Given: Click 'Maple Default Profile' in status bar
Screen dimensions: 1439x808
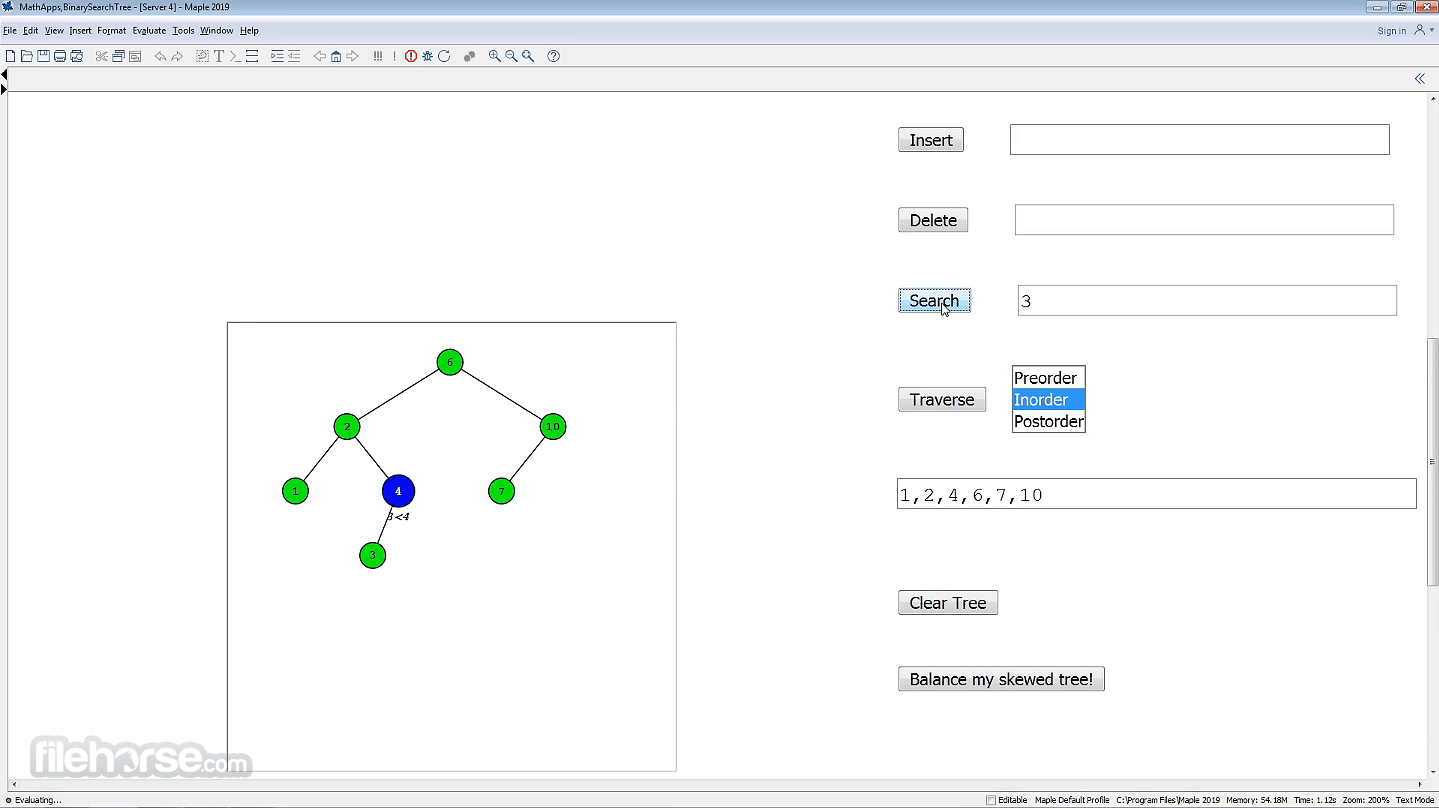Looking at the screenshot, I should (1072, 800).
